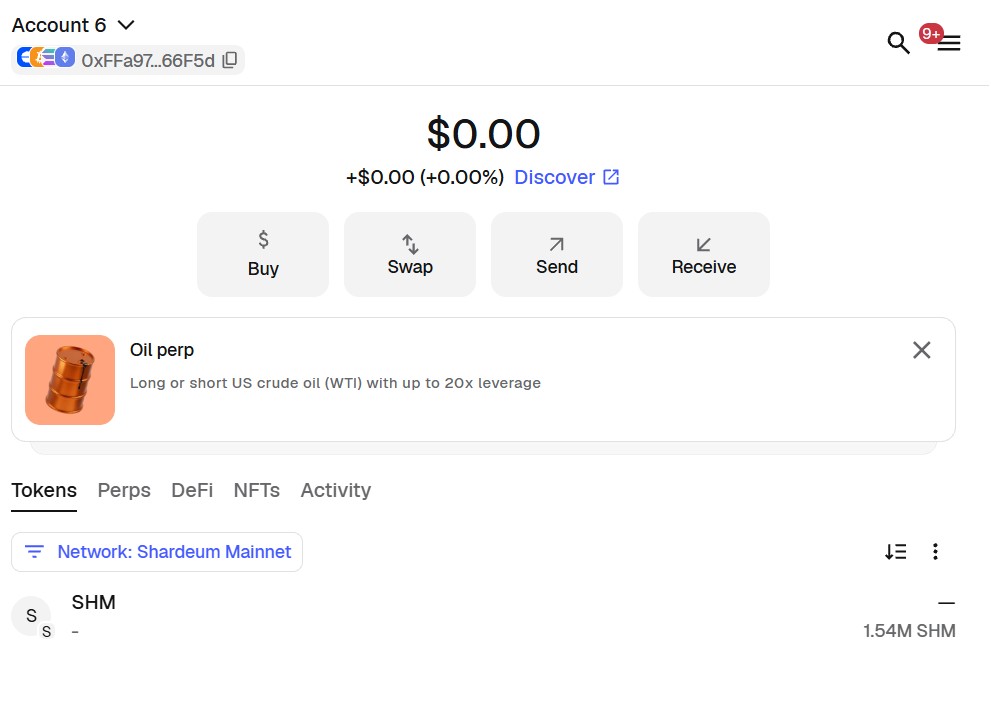Dismiss the Oil perp banner
Viewport: 991px width, 712px height.
click(921, 350)
